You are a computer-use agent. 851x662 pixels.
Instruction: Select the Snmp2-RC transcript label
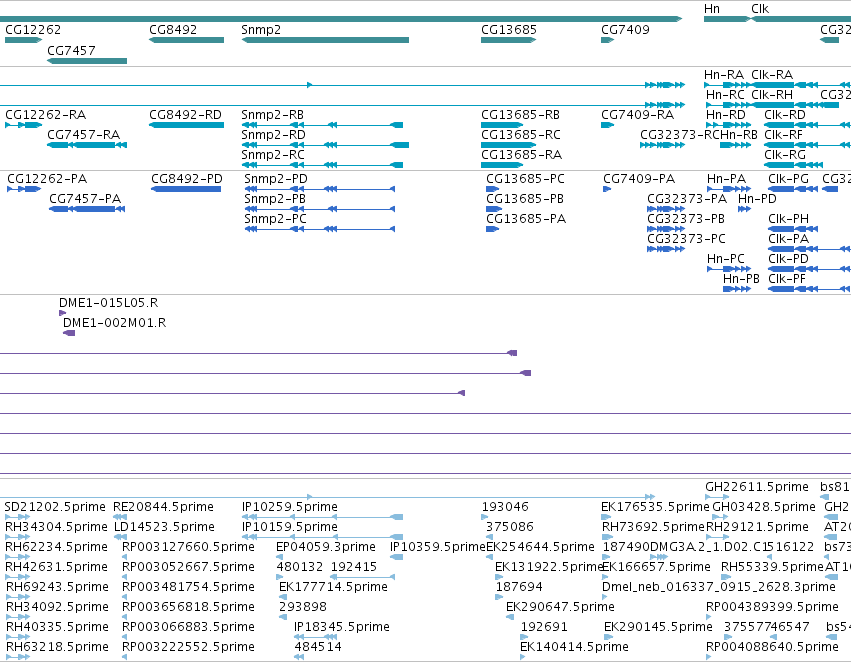[x=273, y=155]
